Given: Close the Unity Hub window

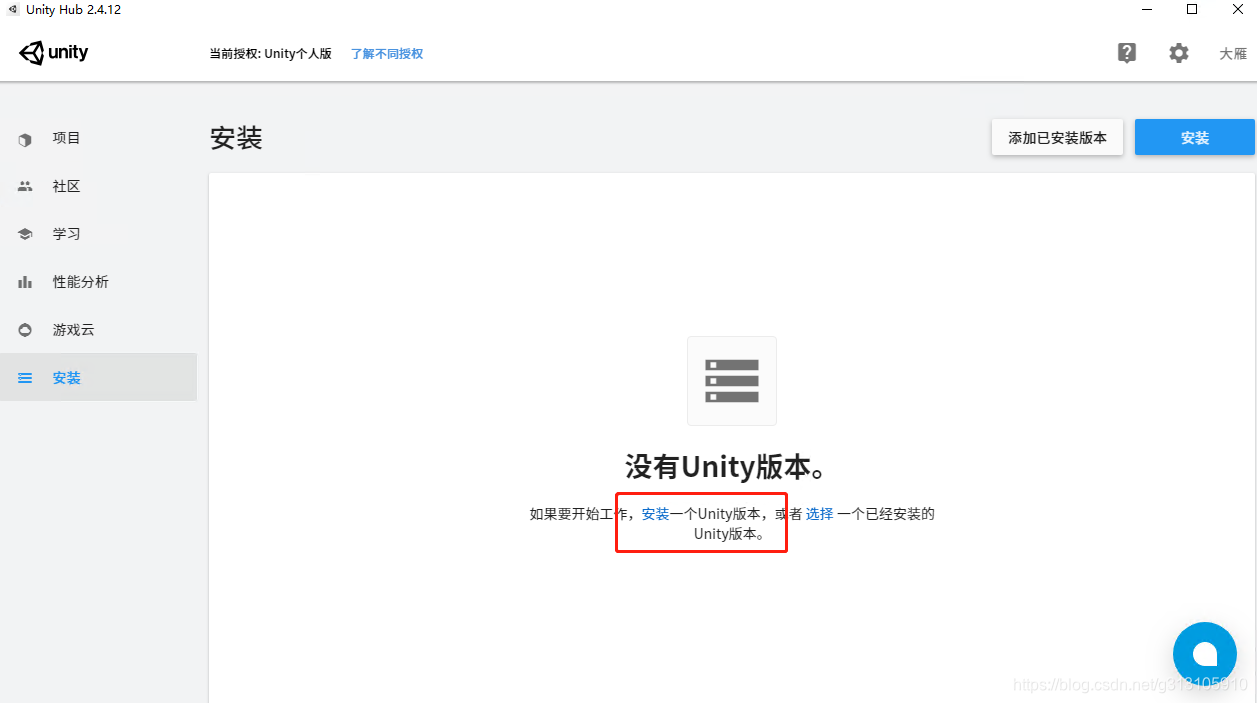Looking at the screenshot, I should click(1237, 9).
